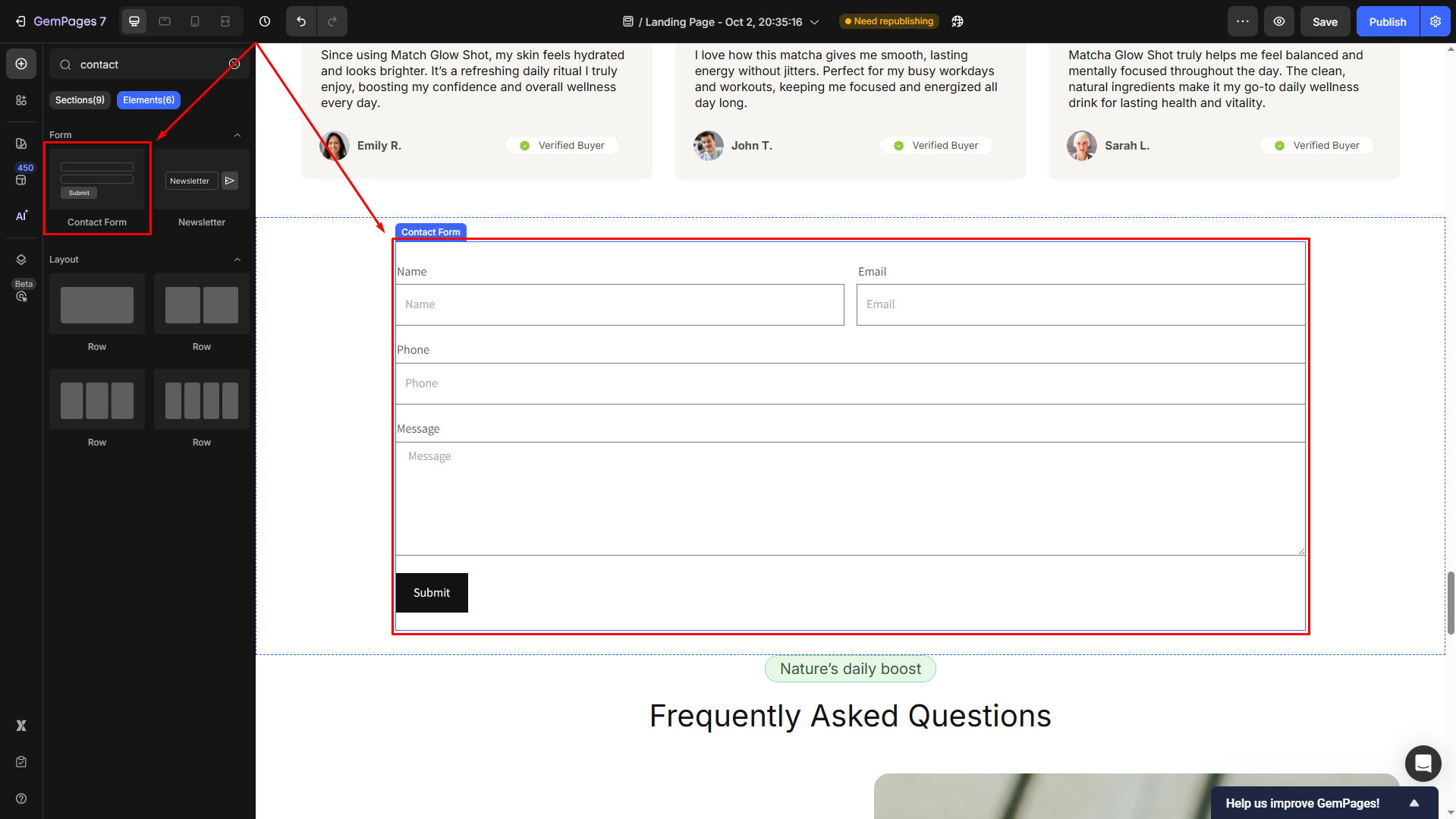Switch to the Sections(9) tab
The height and width of the screenshot is (819, 1456).
pos(80,100)
